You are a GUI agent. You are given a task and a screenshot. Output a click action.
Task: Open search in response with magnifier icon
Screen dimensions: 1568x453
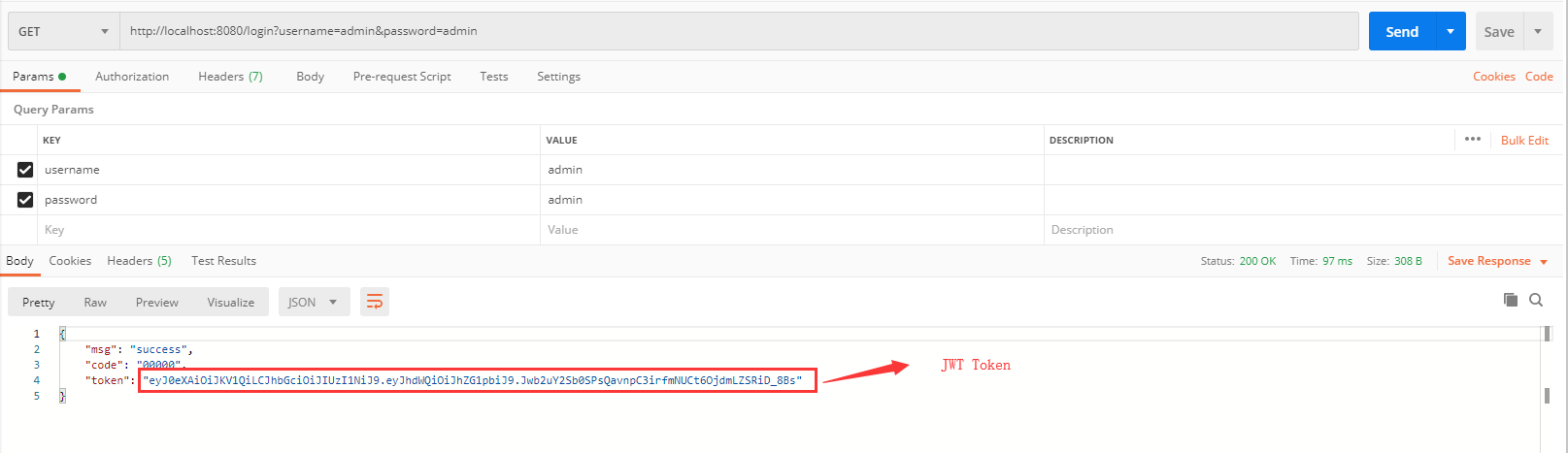1536,300
